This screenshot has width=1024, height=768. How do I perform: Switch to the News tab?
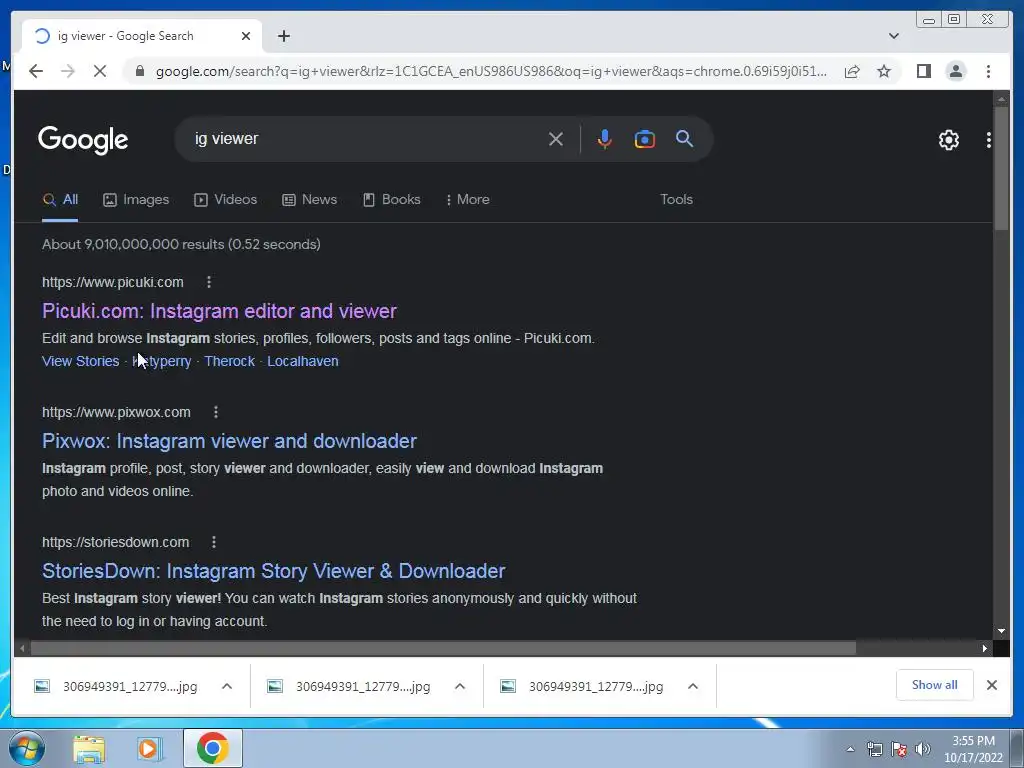coord(309,200)
